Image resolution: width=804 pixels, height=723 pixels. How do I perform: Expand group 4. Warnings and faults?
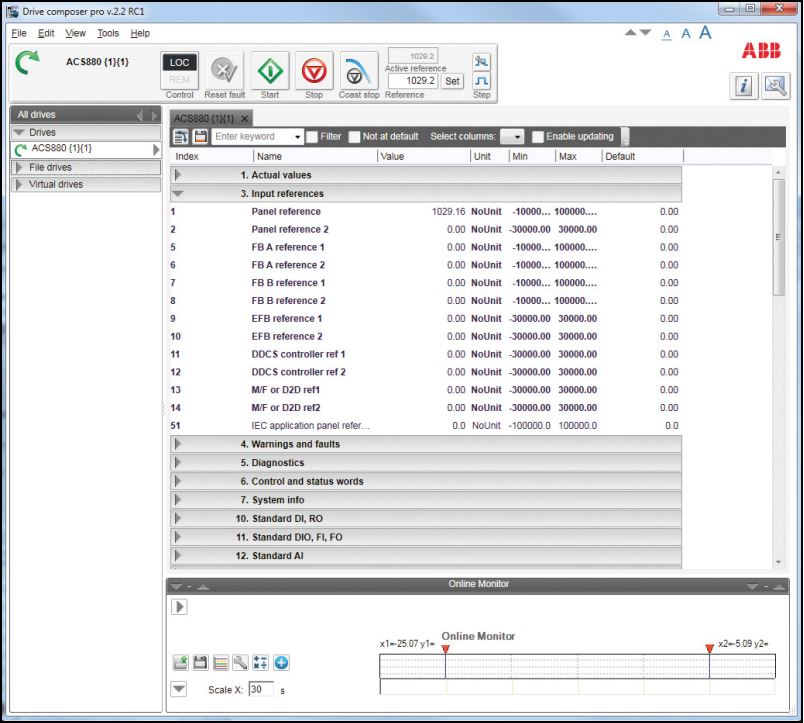[177, 444]
